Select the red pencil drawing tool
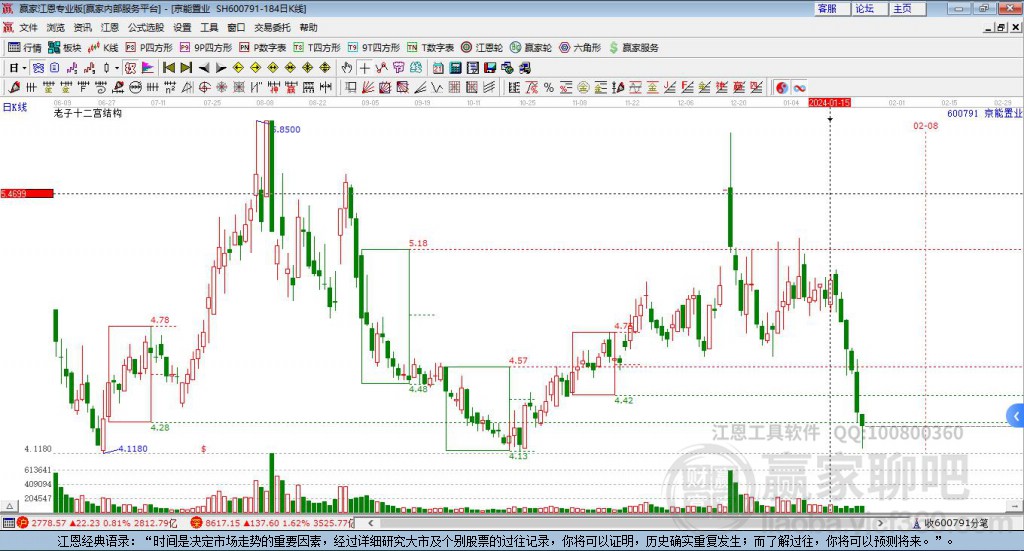Screen dimensions: 1024x551 14,87
